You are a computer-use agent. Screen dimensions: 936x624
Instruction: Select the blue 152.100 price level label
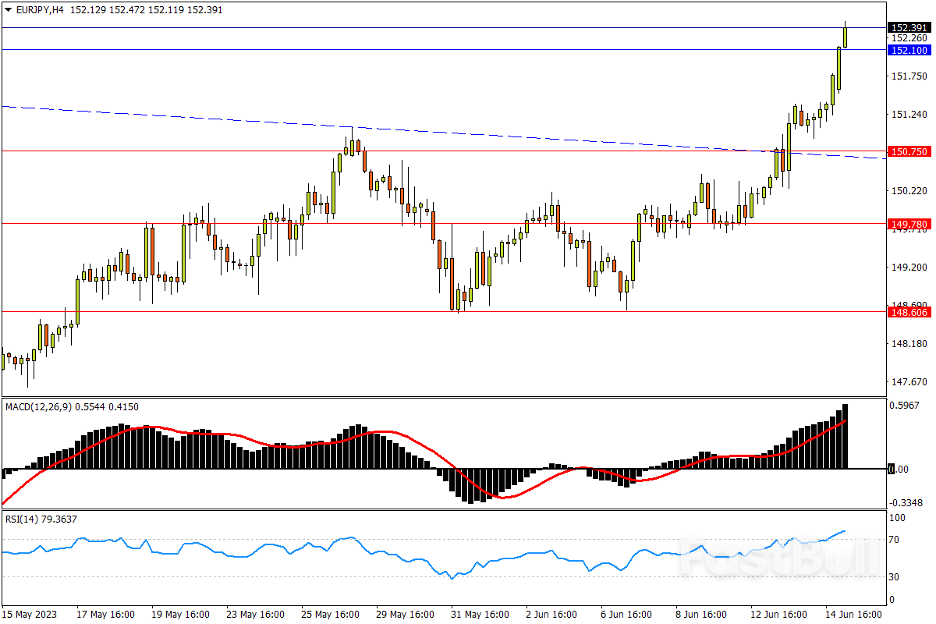pos(909,50)
